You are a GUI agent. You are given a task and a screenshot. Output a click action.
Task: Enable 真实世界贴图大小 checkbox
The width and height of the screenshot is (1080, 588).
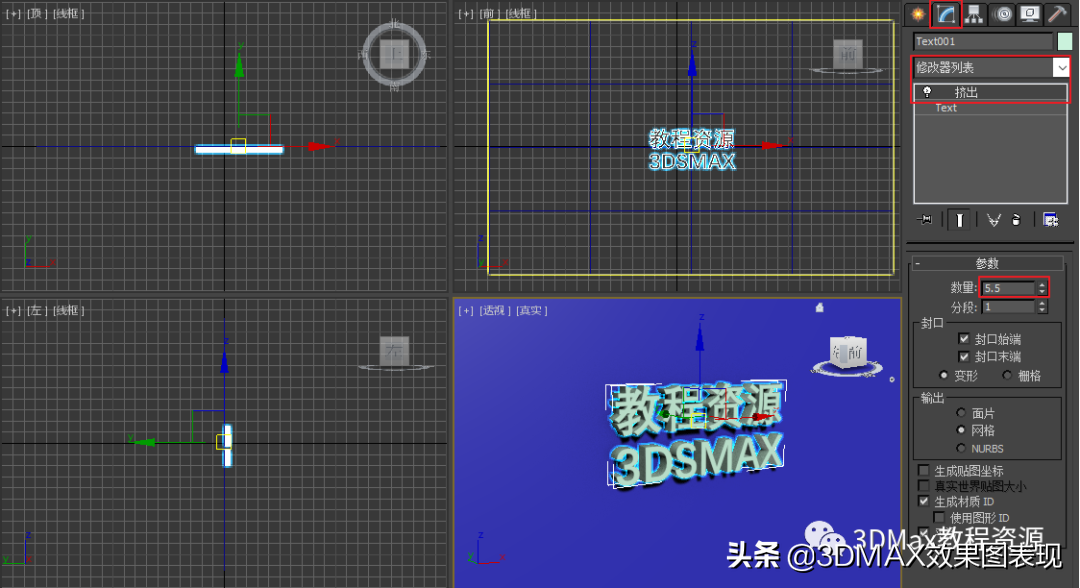click(924, 486)
